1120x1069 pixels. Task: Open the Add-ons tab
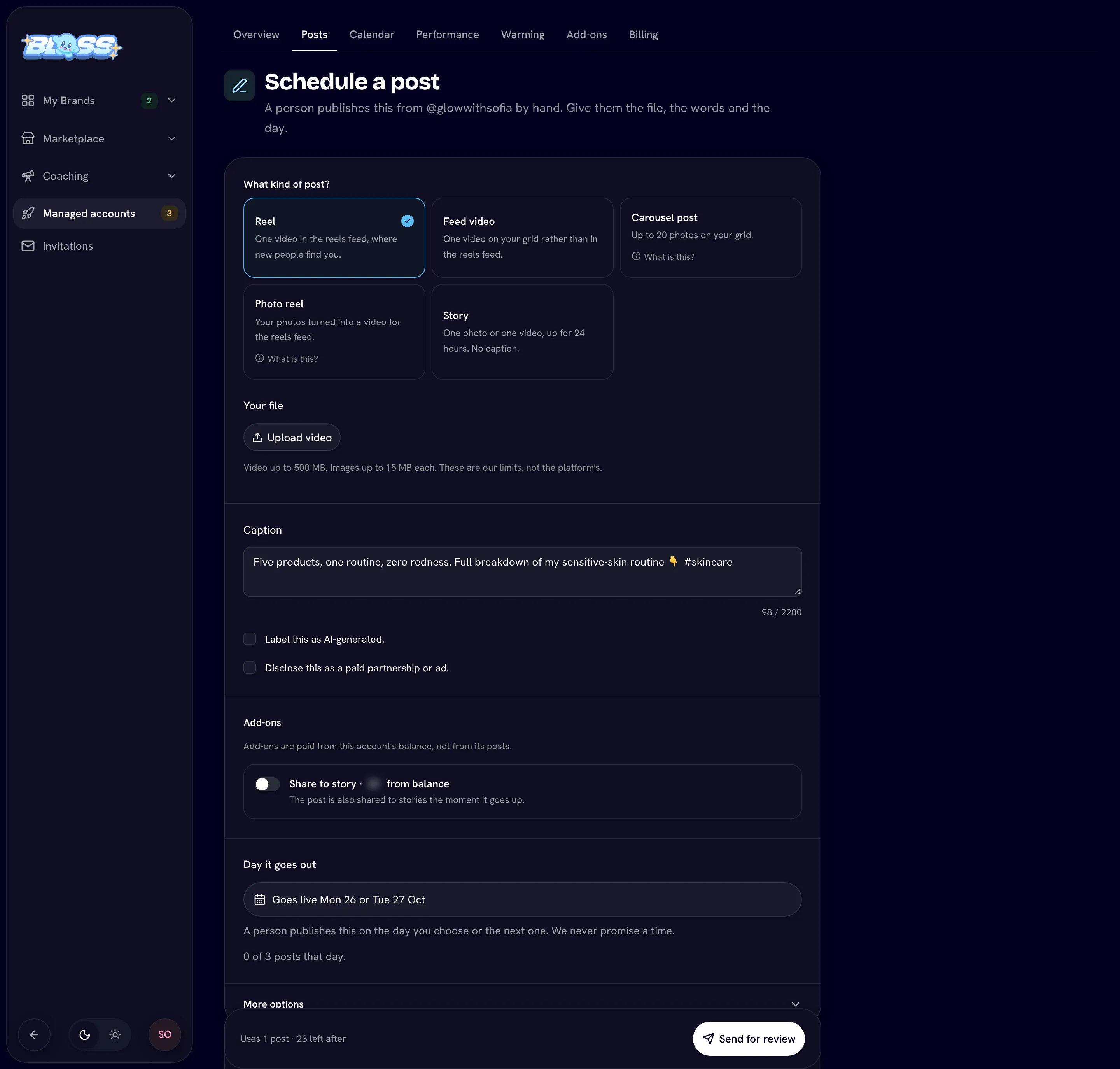587,35
